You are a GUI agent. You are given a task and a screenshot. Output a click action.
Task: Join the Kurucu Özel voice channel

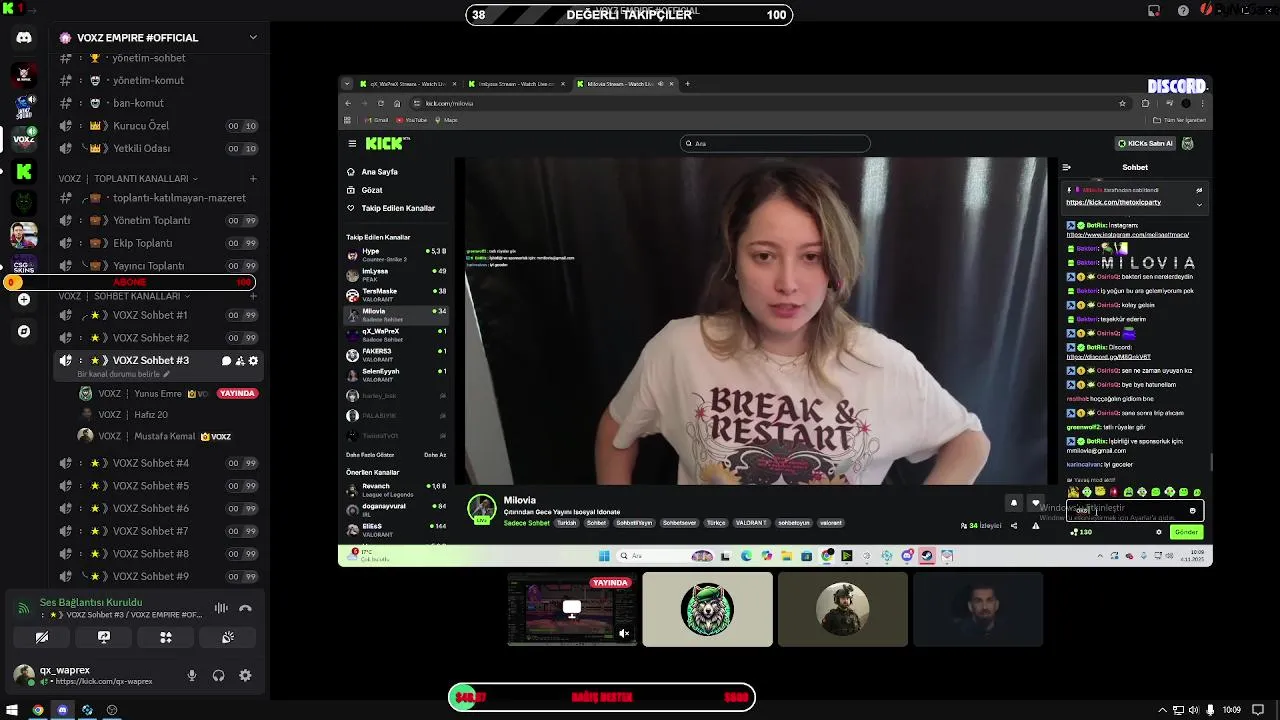pos(159,126)
